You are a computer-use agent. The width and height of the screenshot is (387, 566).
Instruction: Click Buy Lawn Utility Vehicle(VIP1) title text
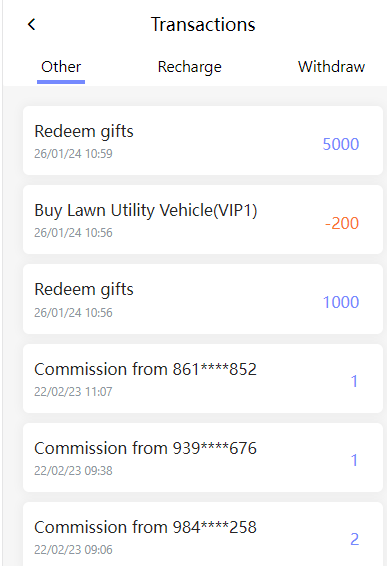[x=146, y=210]
